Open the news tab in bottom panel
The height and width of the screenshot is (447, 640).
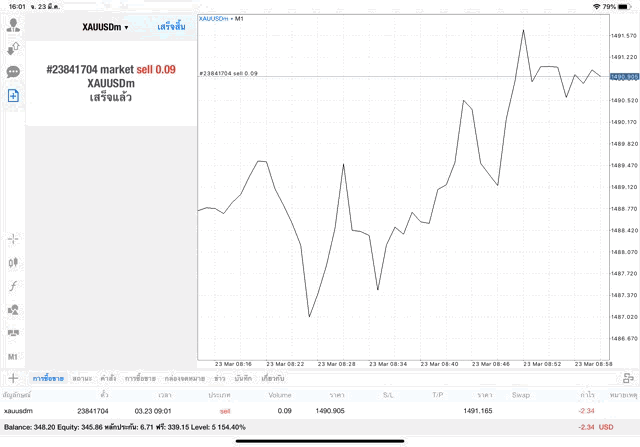pyautogui.click(x=219, y=379)
